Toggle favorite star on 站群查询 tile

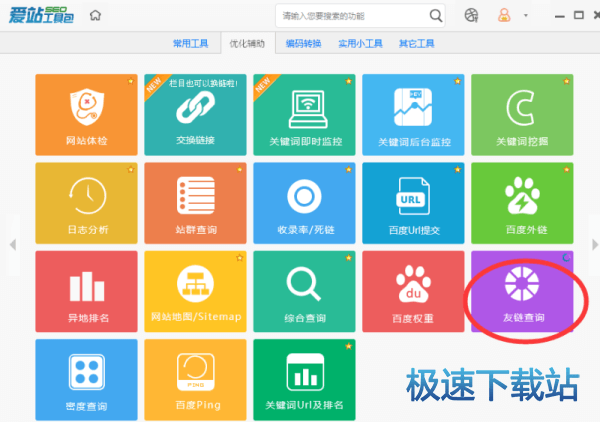click(240, 169)
